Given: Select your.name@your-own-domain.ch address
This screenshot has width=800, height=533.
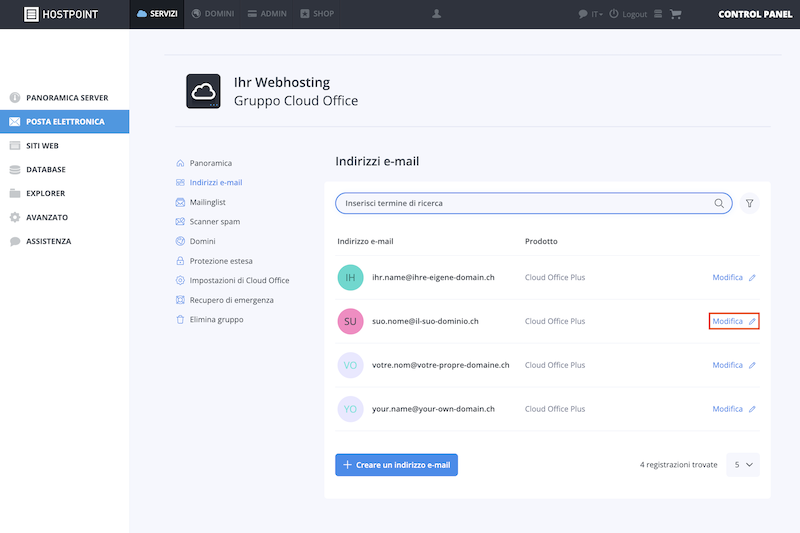Looking at the screenshot, I should tap(433, 409).
